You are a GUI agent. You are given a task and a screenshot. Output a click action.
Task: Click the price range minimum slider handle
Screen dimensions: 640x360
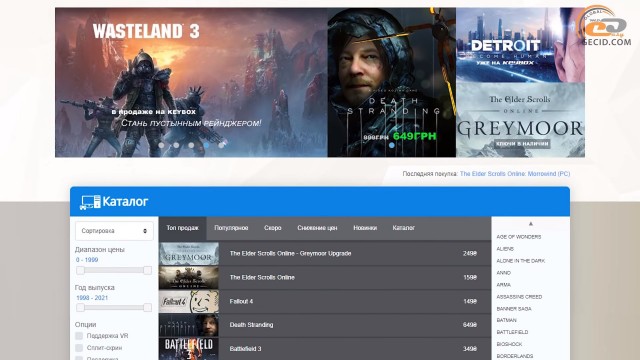click(80, 270)
